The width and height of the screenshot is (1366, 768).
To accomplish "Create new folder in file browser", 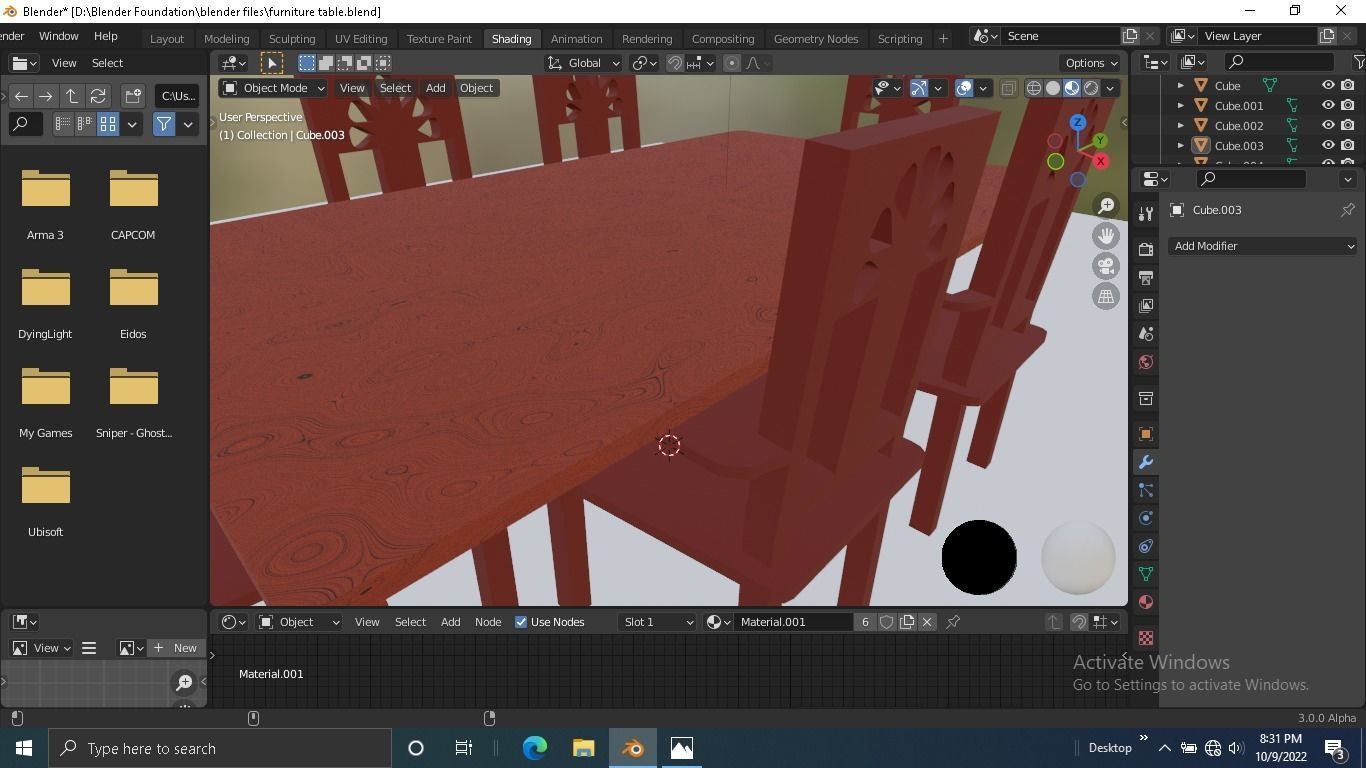I will tap(133, 96).
